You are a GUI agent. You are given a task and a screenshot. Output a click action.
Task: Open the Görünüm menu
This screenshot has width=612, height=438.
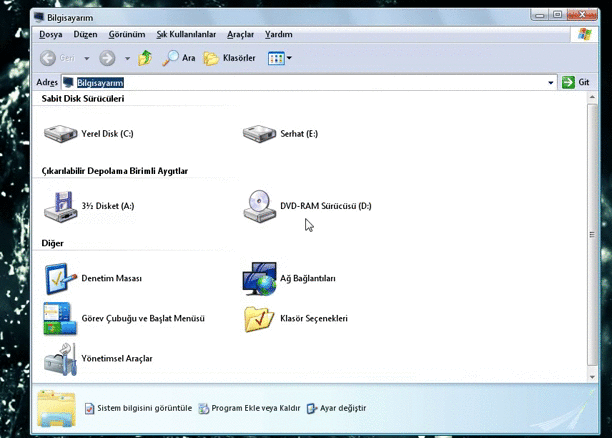126,35
